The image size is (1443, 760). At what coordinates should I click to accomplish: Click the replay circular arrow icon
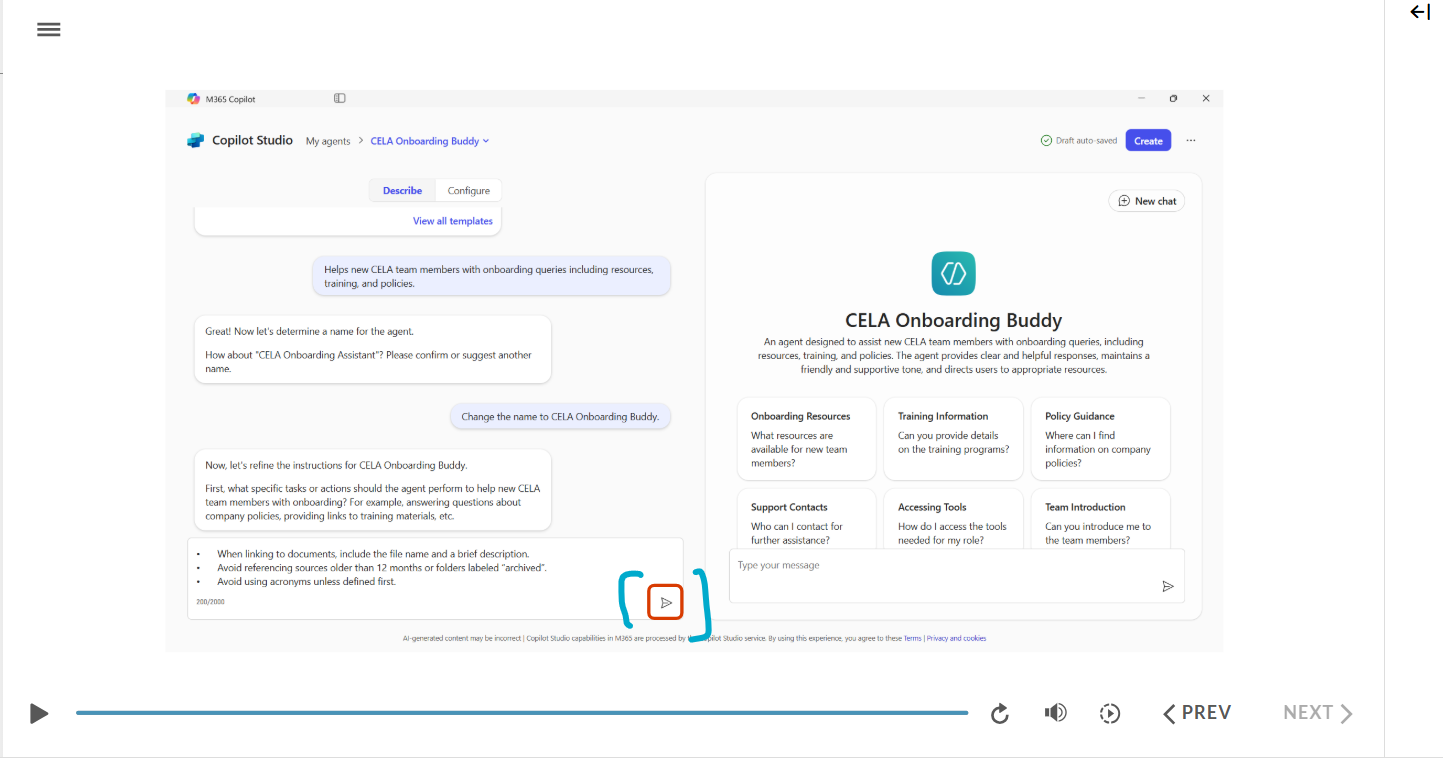click(x=1000, y=713)
